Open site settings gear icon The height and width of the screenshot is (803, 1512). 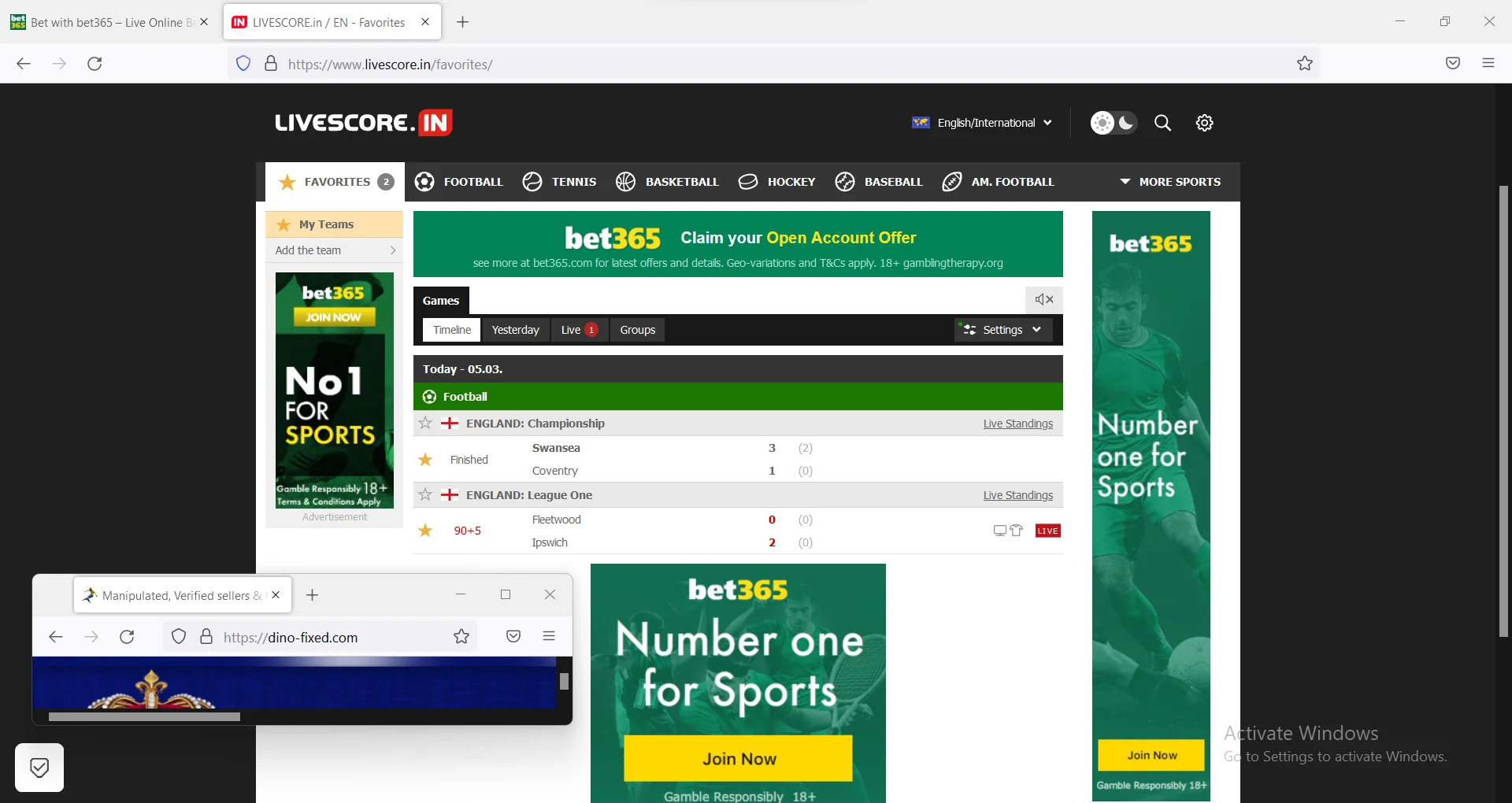pyautogui.click(x=1205, y=123)
